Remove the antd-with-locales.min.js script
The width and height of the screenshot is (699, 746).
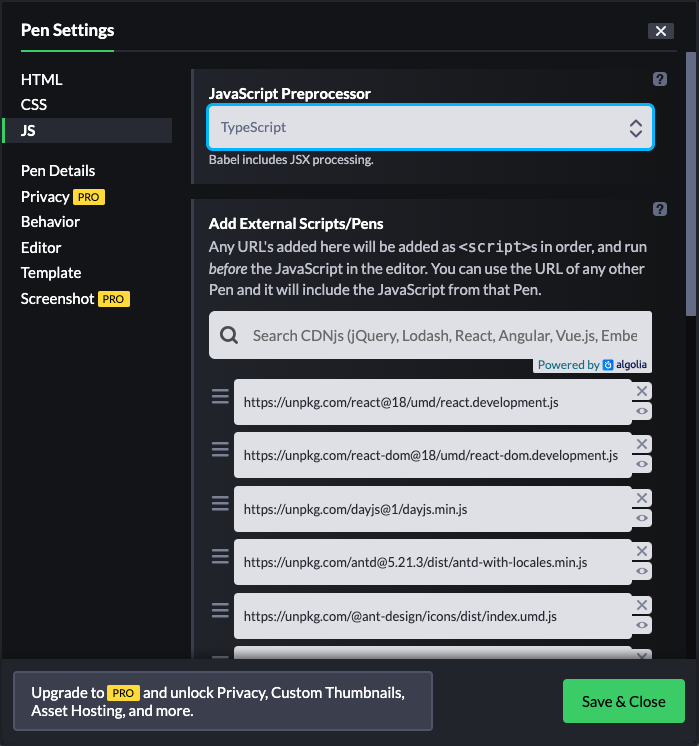[x=642, y=551]
